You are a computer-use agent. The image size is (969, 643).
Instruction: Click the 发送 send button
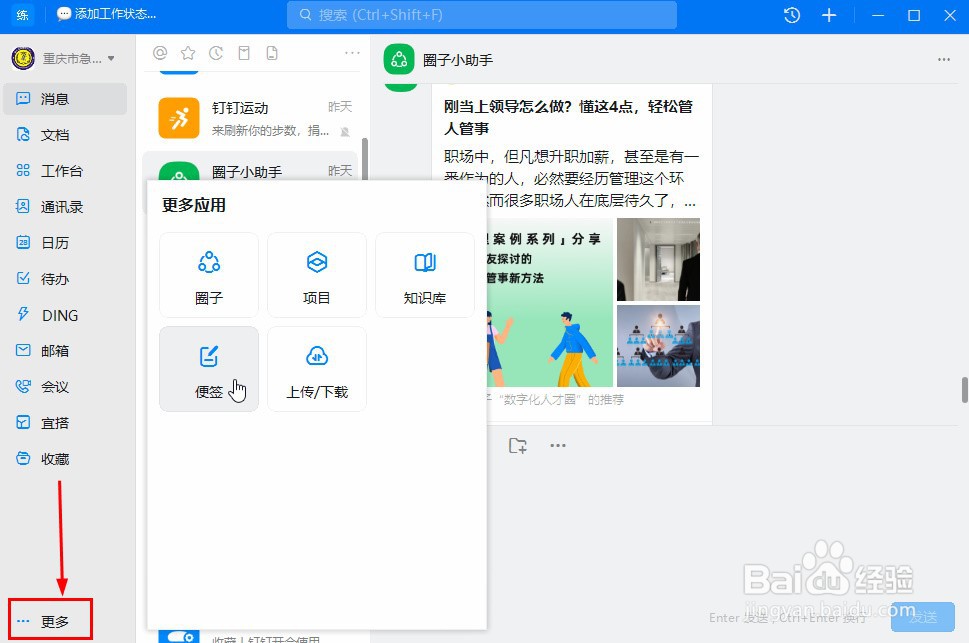923,616
